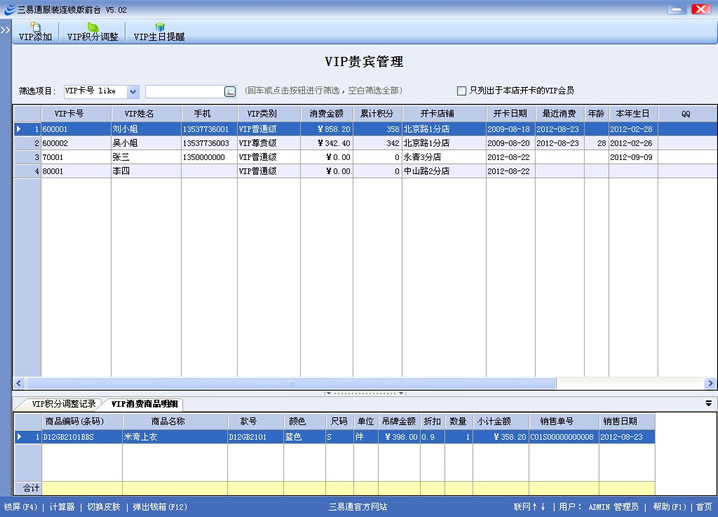Image resolution: width=718 pixels, height=517 pixels.
Task: Select VIP card 600001 row
Action: point(365,129)
